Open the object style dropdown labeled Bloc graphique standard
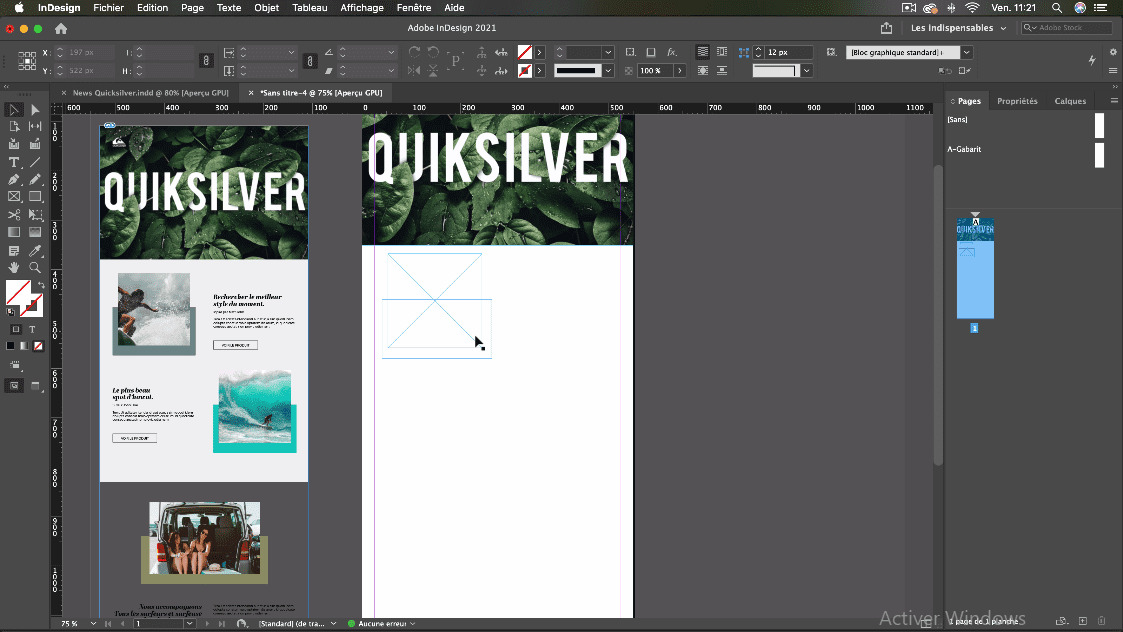 [x=905, y=51]
